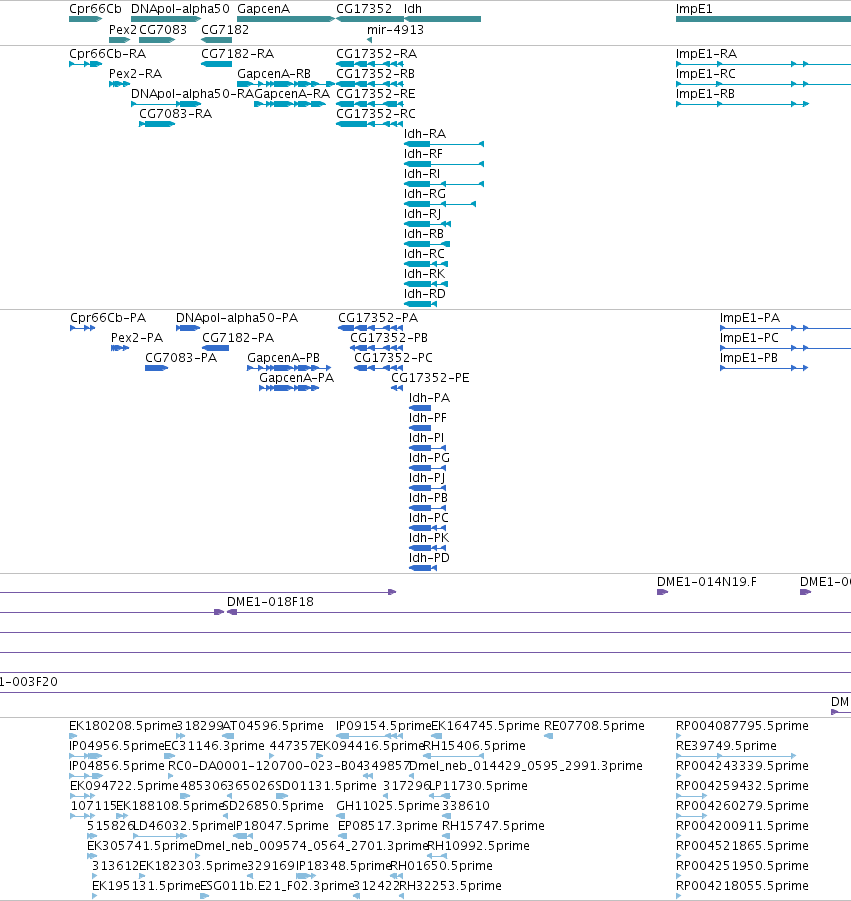The height and width of the screenshot is (901, 851).
Task: Click transcript DNApol-alpha50-RA label
Action: (x=192, y=94)
